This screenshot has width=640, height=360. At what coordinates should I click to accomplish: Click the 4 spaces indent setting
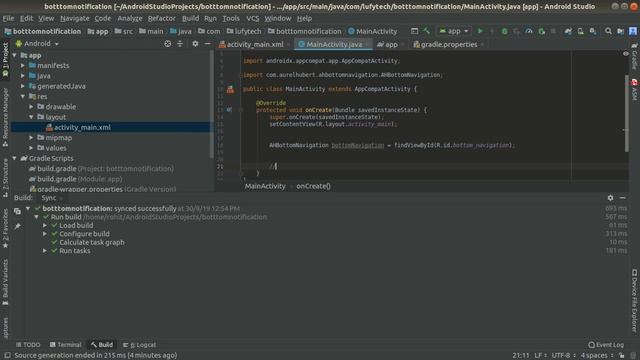597,356
